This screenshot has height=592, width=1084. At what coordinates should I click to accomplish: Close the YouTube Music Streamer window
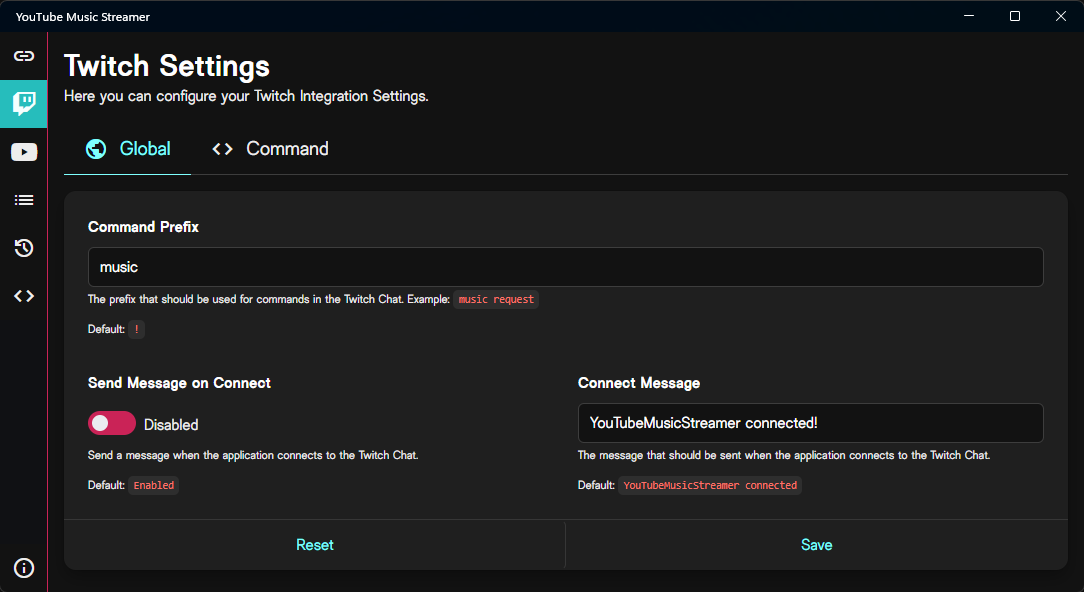(x=1060, y=16)
